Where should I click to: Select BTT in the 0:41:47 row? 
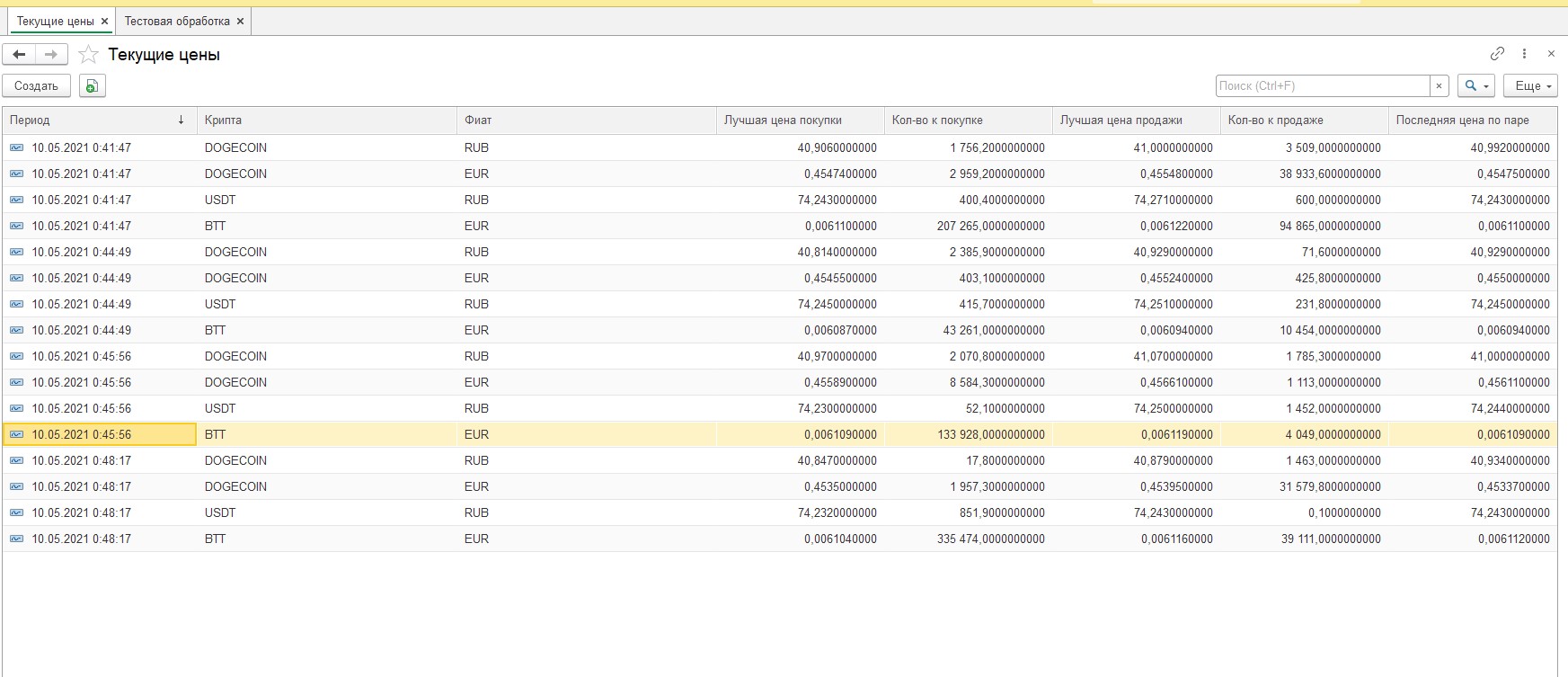coord(215,226)
